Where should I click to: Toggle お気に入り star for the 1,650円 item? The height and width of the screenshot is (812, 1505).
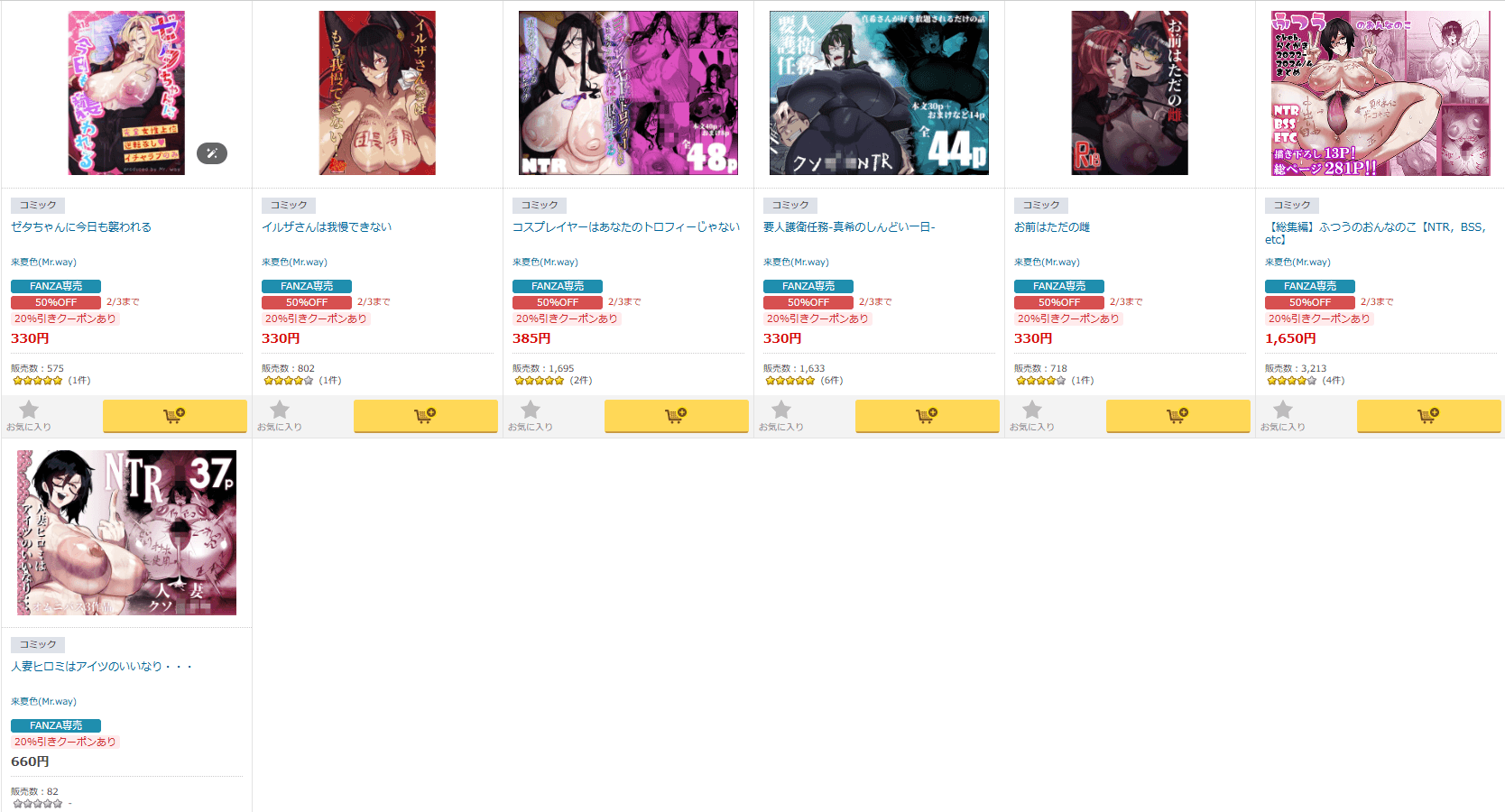(1283, 415)
